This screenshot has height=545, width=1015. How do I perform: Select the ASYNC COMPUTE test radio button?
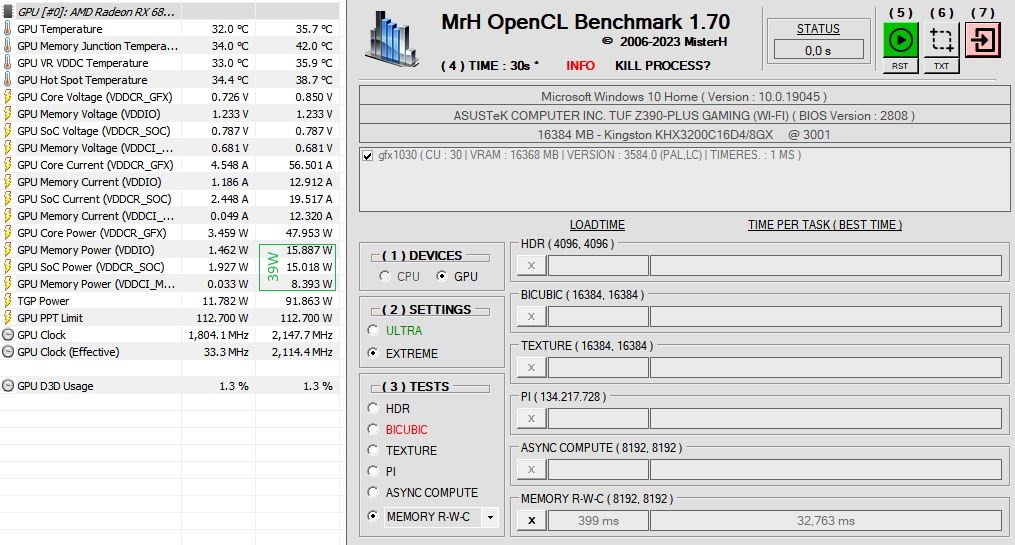point(373,492)
